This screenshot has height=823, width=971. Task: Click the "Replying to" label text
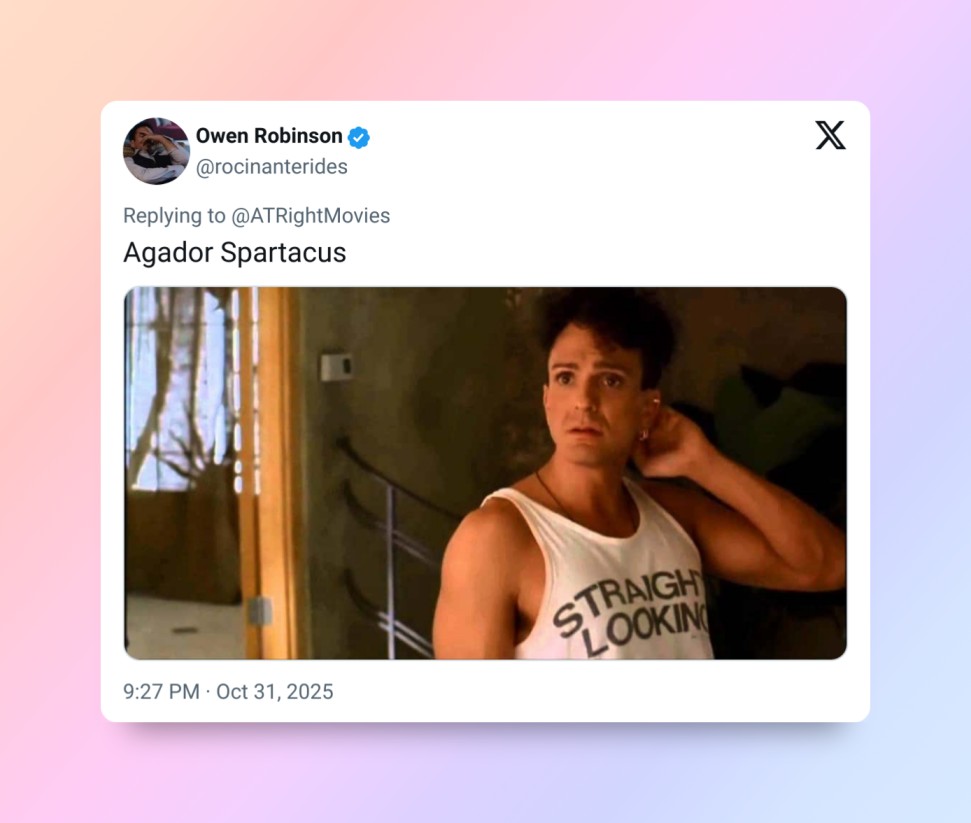click(x=174, y=216)
